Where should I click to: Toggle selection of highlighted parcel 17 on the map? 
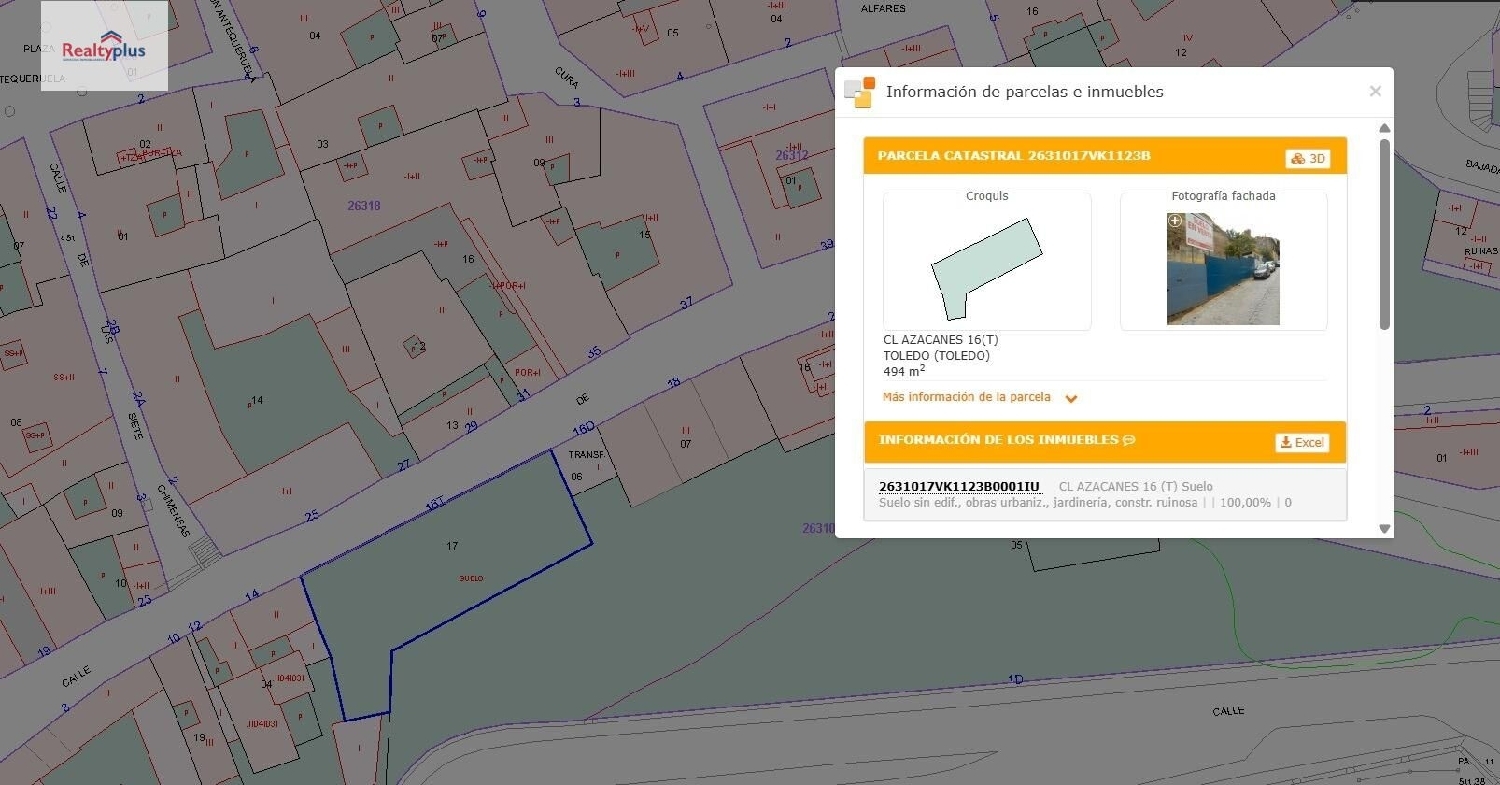coord(451,546)
